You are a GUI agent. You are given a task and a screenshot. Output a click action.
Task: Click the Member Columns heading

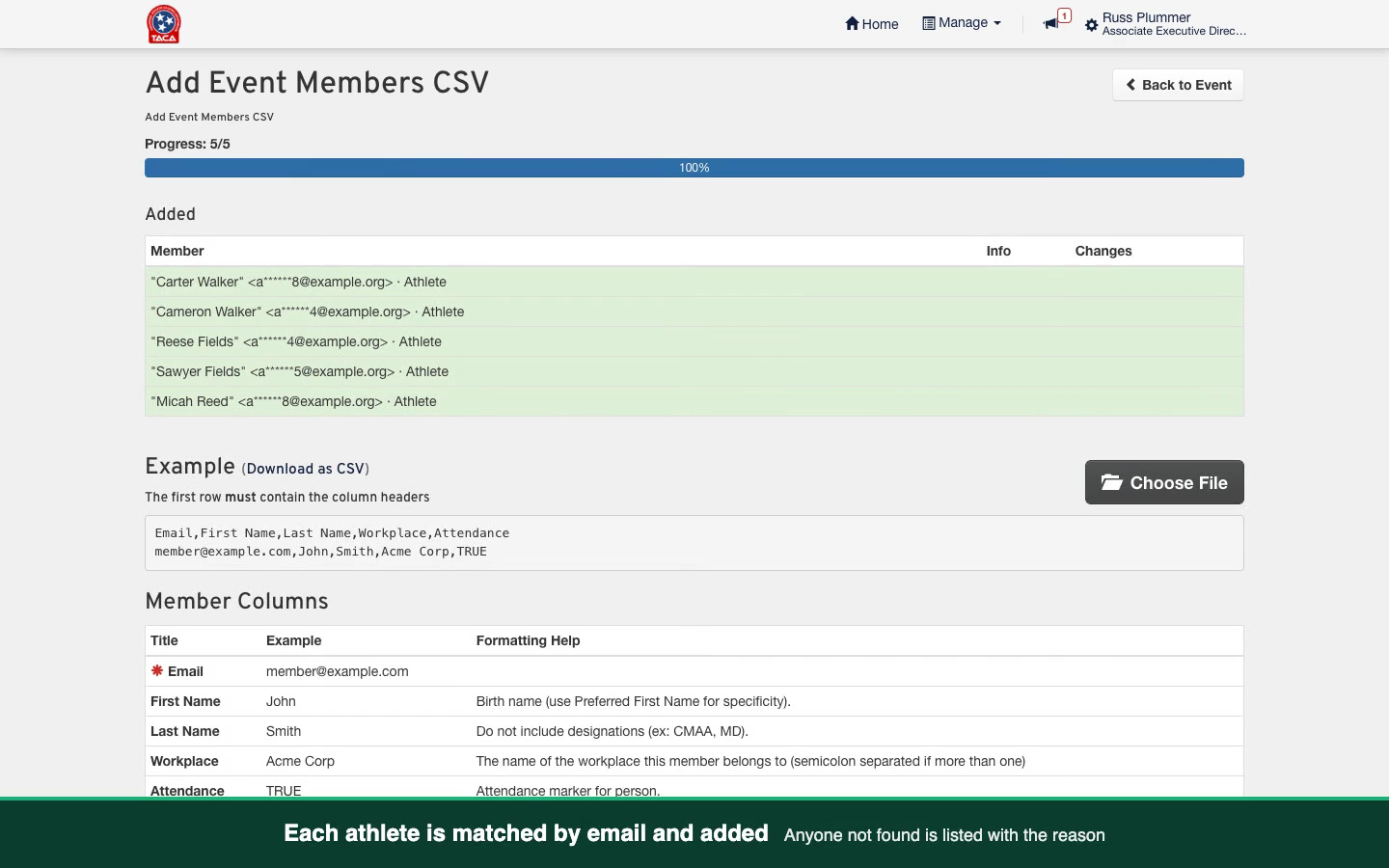point(236,602)
